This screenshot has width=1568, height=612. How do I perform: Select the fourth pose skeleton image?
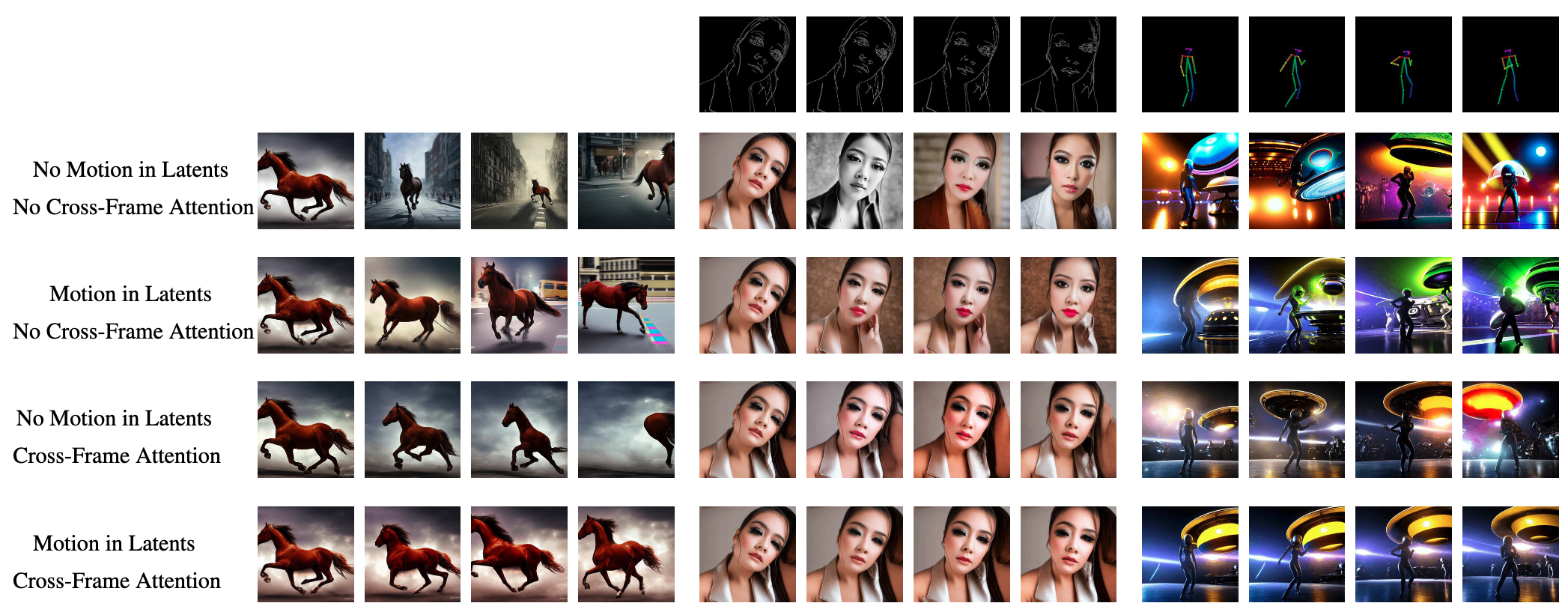pyautogui.click(x=1510, y=64)
